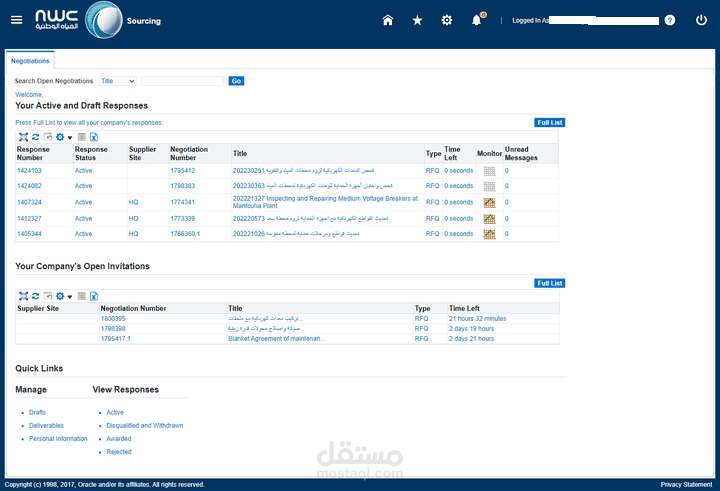Open monitor icon for response 1412327

click(x=489, y=219)
